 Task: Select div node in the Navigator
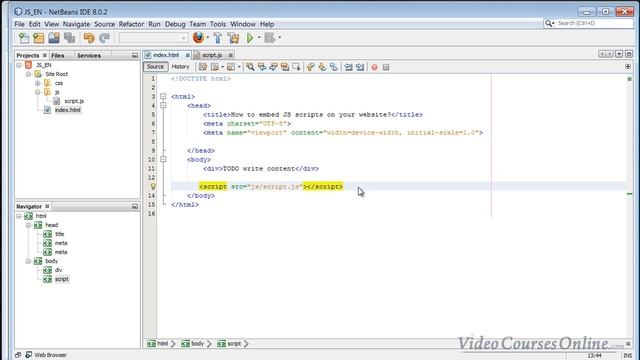pyautogui.click(x=58, y=270)
